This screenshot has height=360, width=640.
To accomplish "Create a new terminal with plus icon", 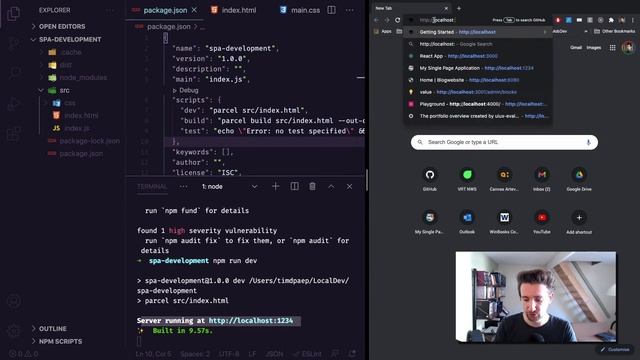I will (x=276, y=187).
